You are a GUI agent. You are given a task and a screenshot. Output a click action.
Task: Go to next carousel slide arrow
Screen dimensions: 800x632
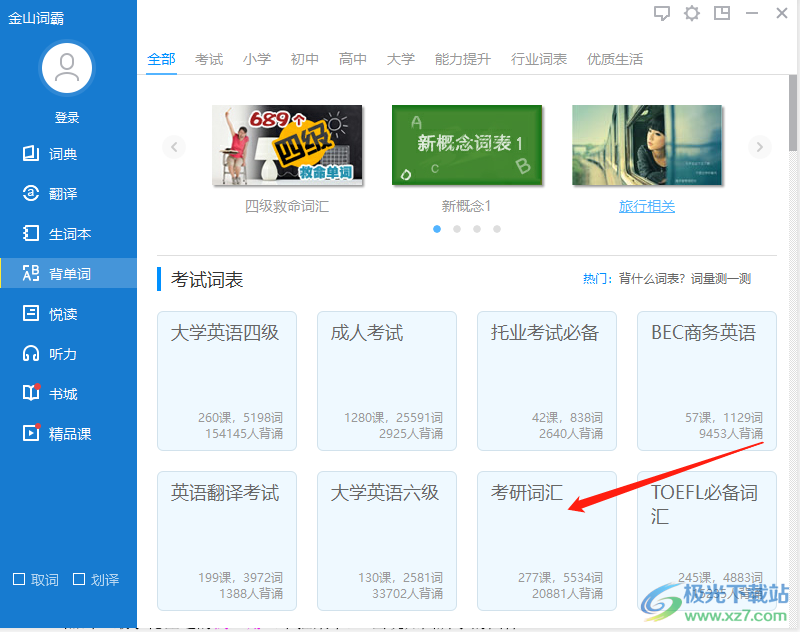760,147
